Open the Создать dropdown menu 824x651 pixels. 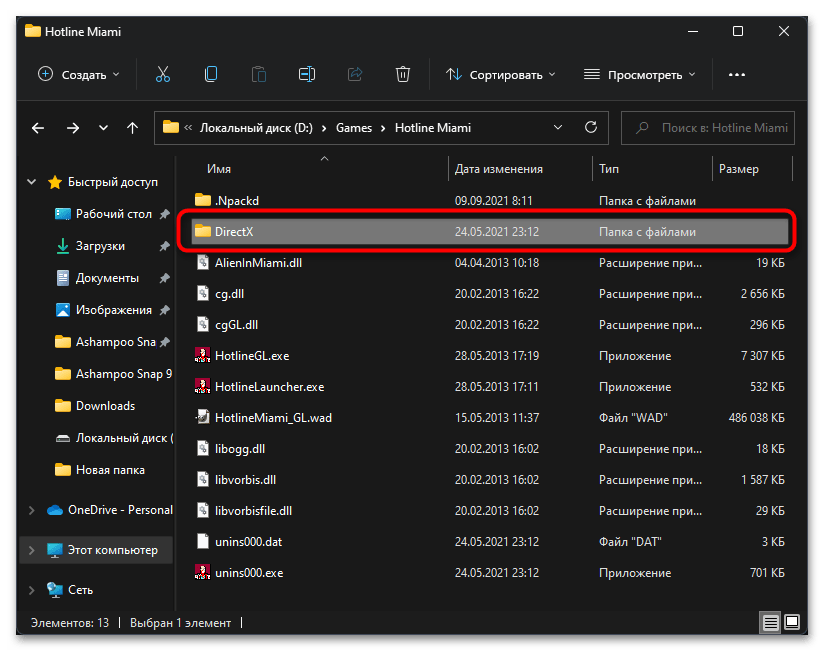tap(78, 74)
